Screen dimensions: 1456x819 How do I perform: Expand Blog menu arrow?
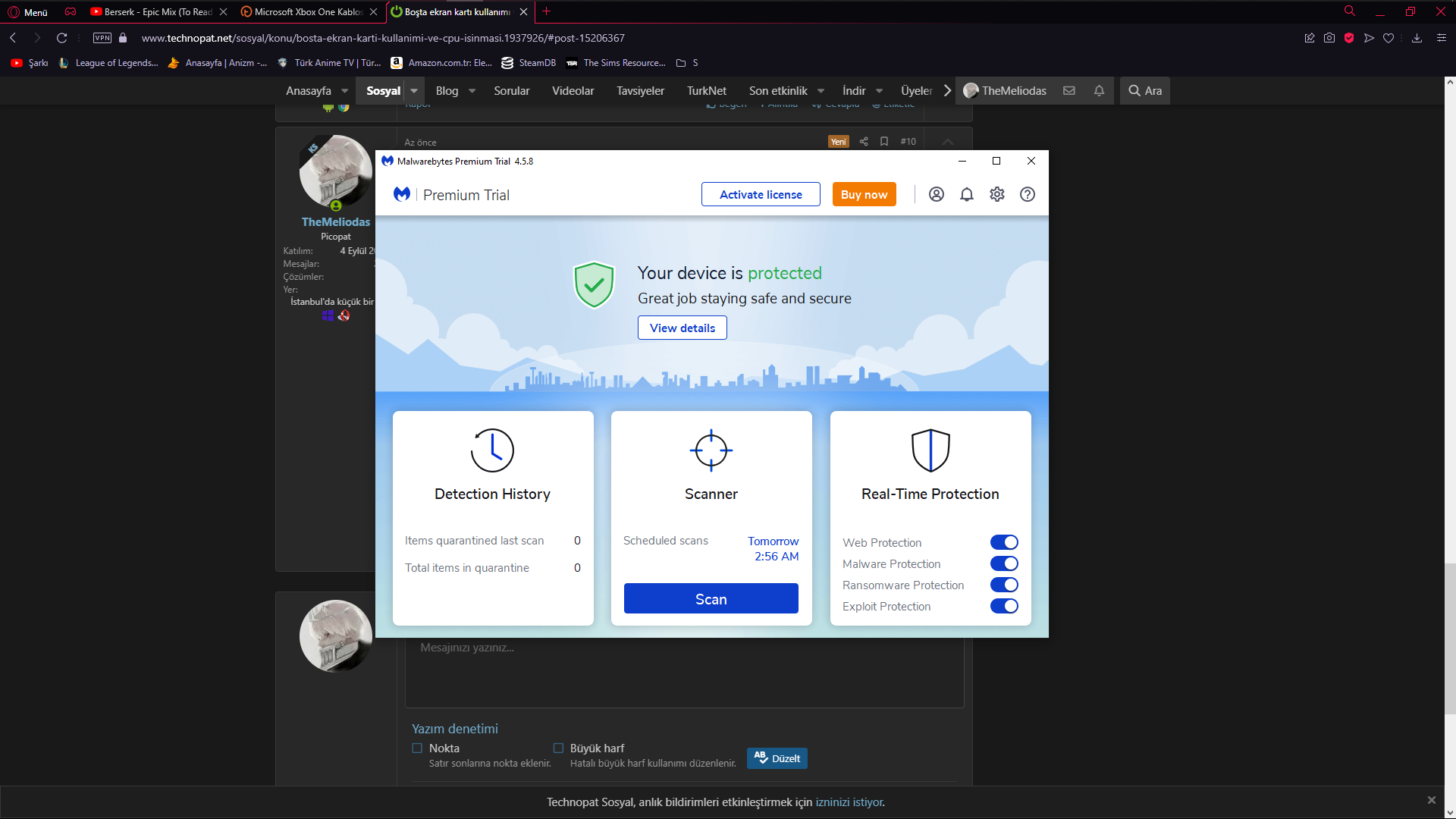[x=472, y=91]
